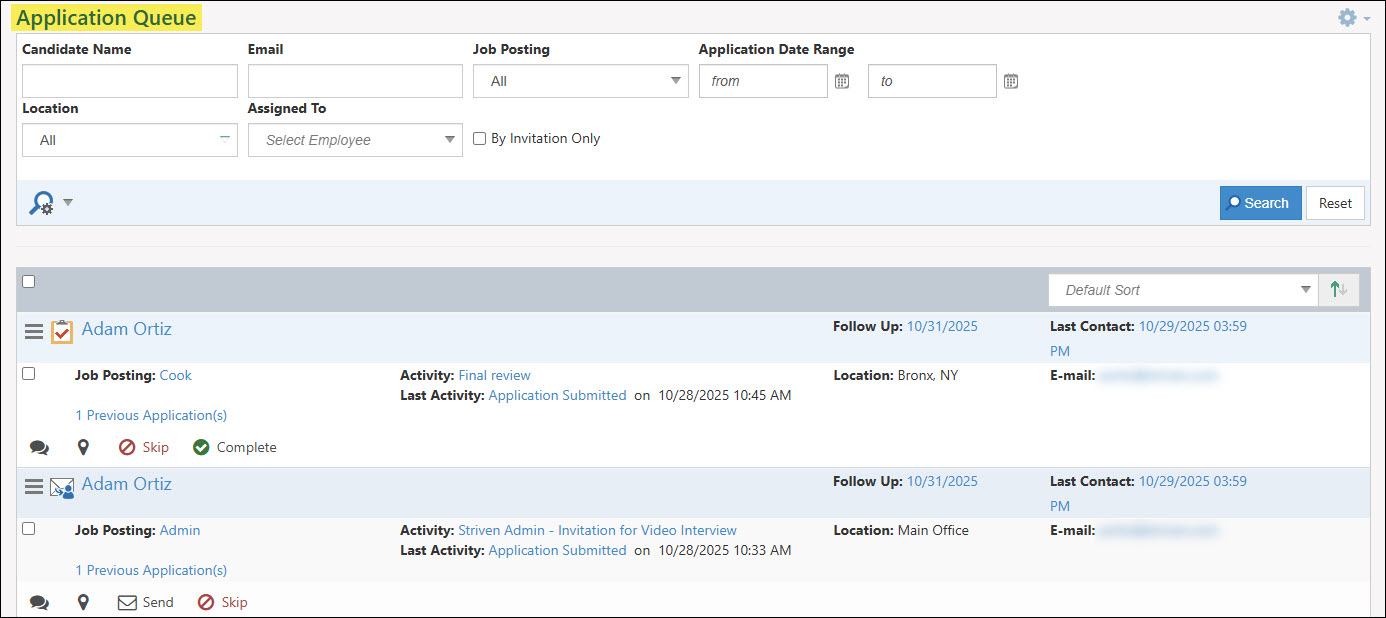Image resolution: width=1386 pixels, height=618 pixels.
Task: Toggle the sort direction arrows next to Default Sort
Action: [1338, 289]
